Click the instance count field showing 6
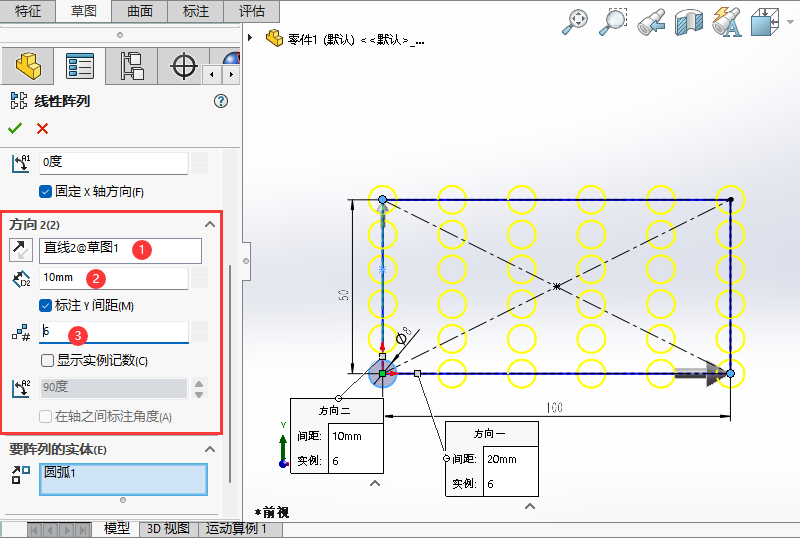Viewport: 800px width, 538px height. pyautogui.click(x=114, y=332)
